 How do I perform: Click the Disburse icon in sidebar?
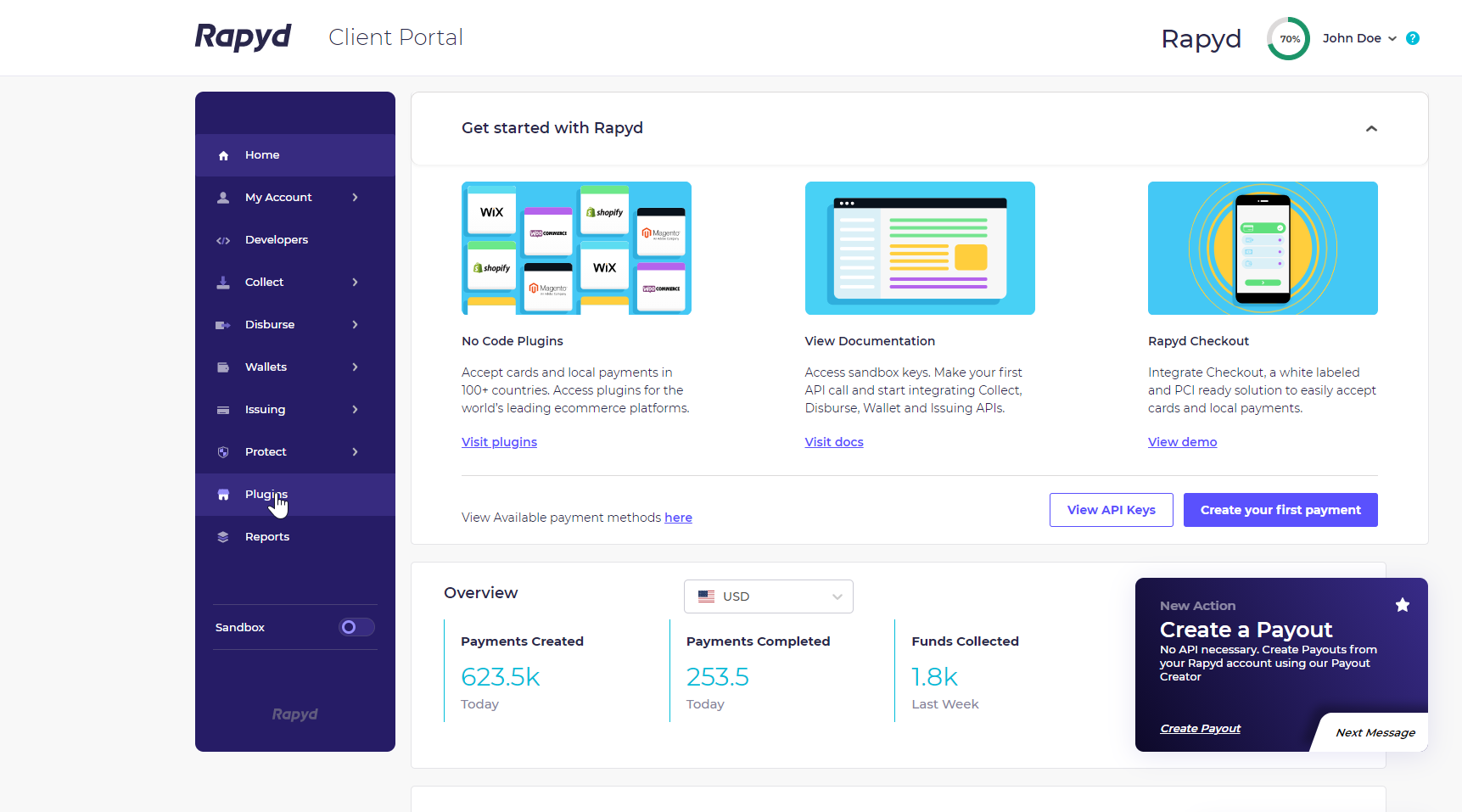(223, 325)
